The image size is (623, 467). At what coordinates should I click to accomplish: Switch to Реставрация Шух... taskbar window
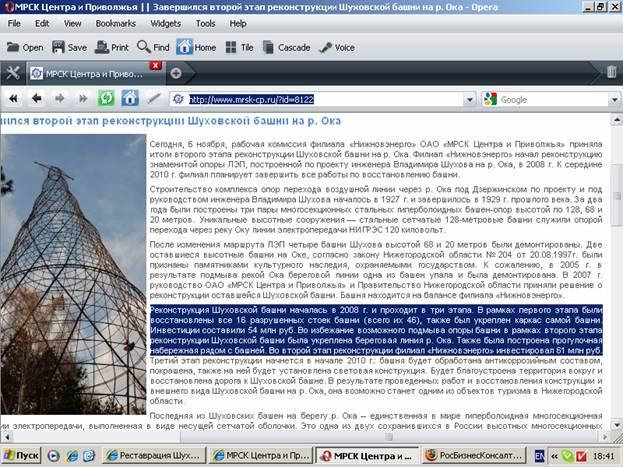pyautogui.click(x=154, y=455)
